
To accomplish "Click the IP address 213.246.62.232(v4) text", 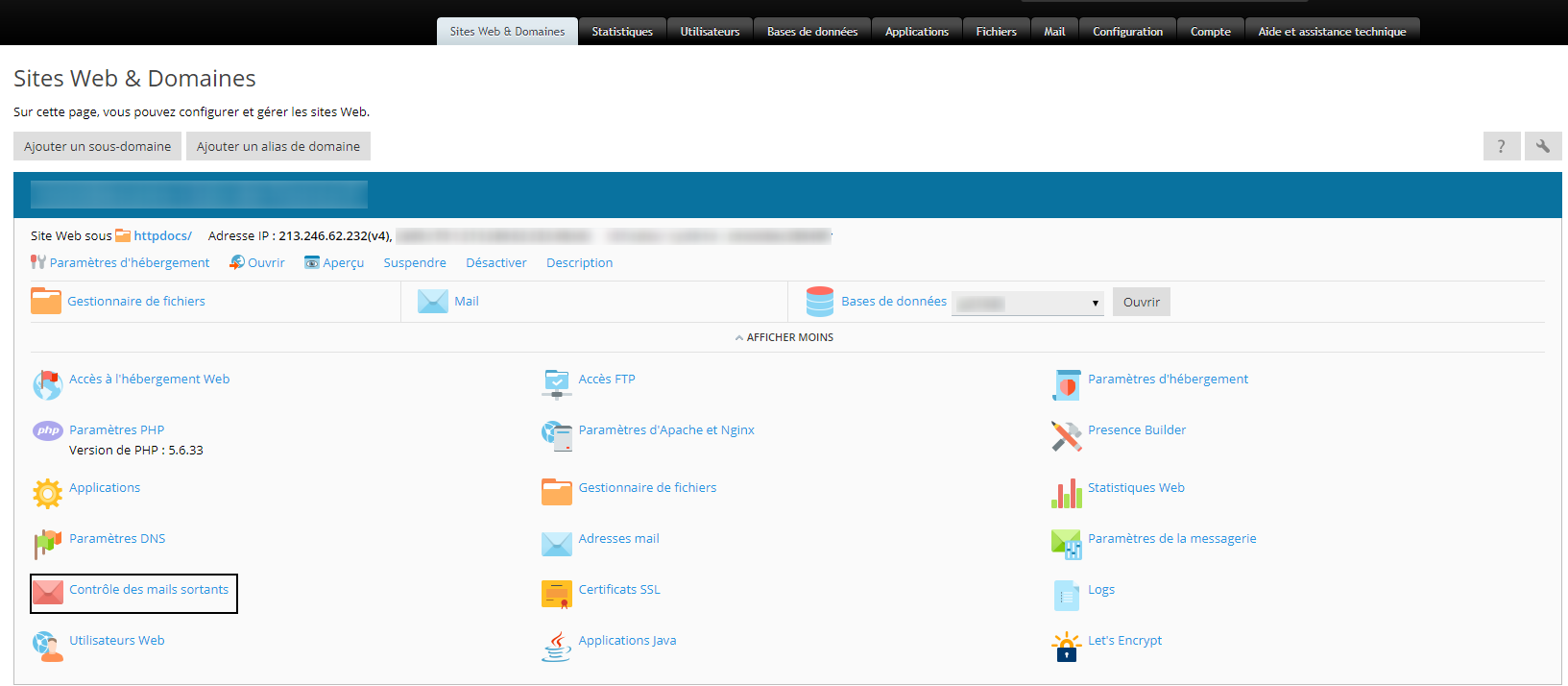I will [x=335, y=235].
